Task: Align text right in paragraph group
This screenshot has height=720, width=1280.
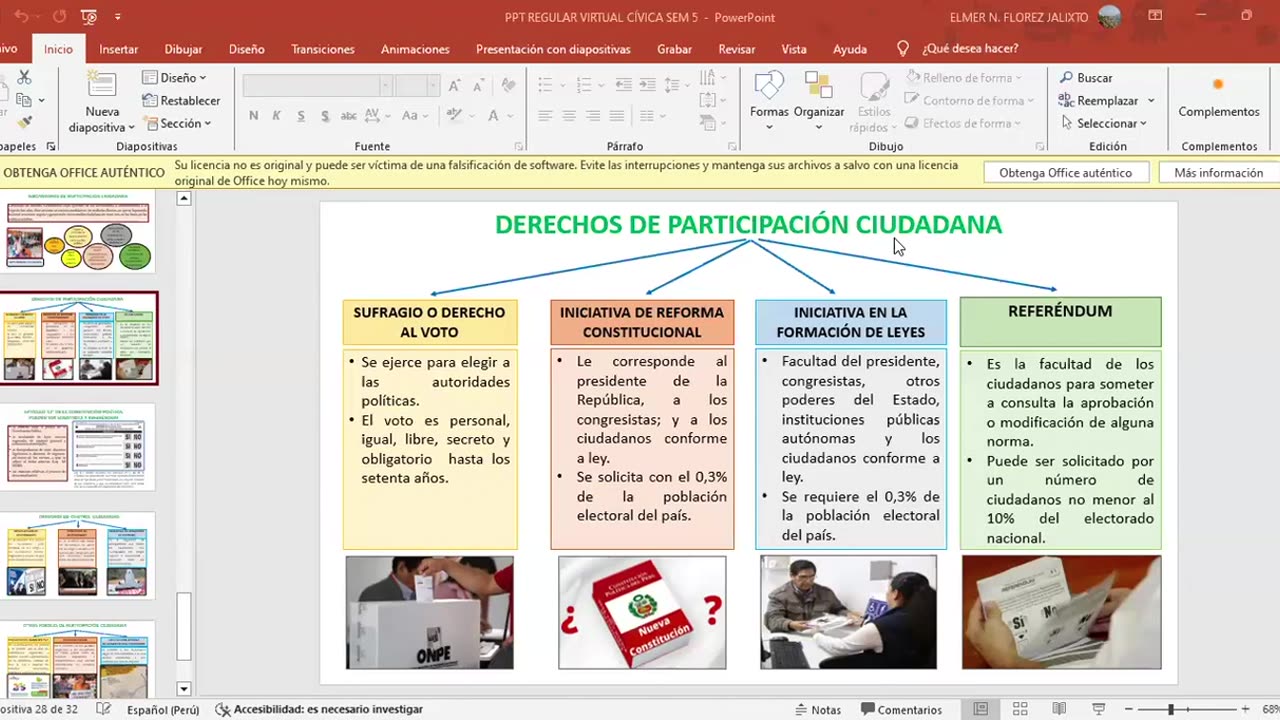Action: tap(594, 116)
